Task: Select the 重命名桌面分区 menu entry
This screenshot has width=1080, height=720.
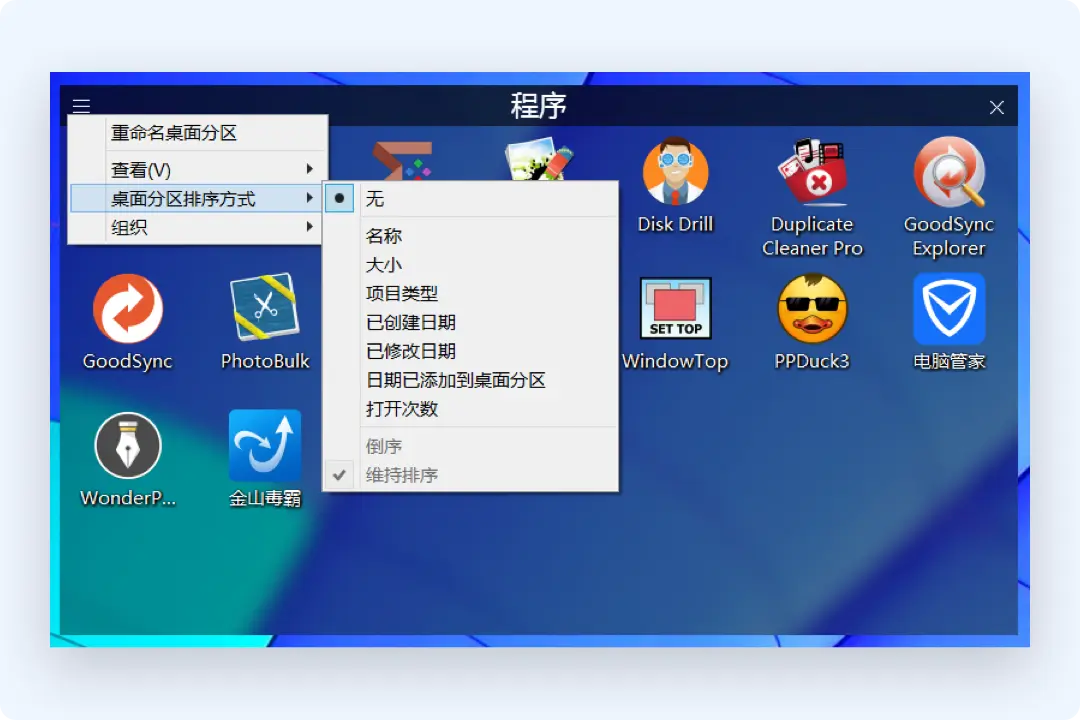Action: (x=198, y=133)
